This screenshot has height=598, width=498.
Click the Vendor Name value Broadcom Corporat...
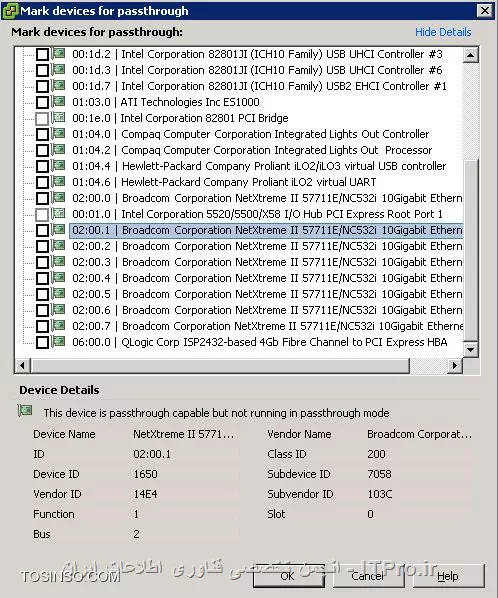pyautogui.click(x=419, y=434)
